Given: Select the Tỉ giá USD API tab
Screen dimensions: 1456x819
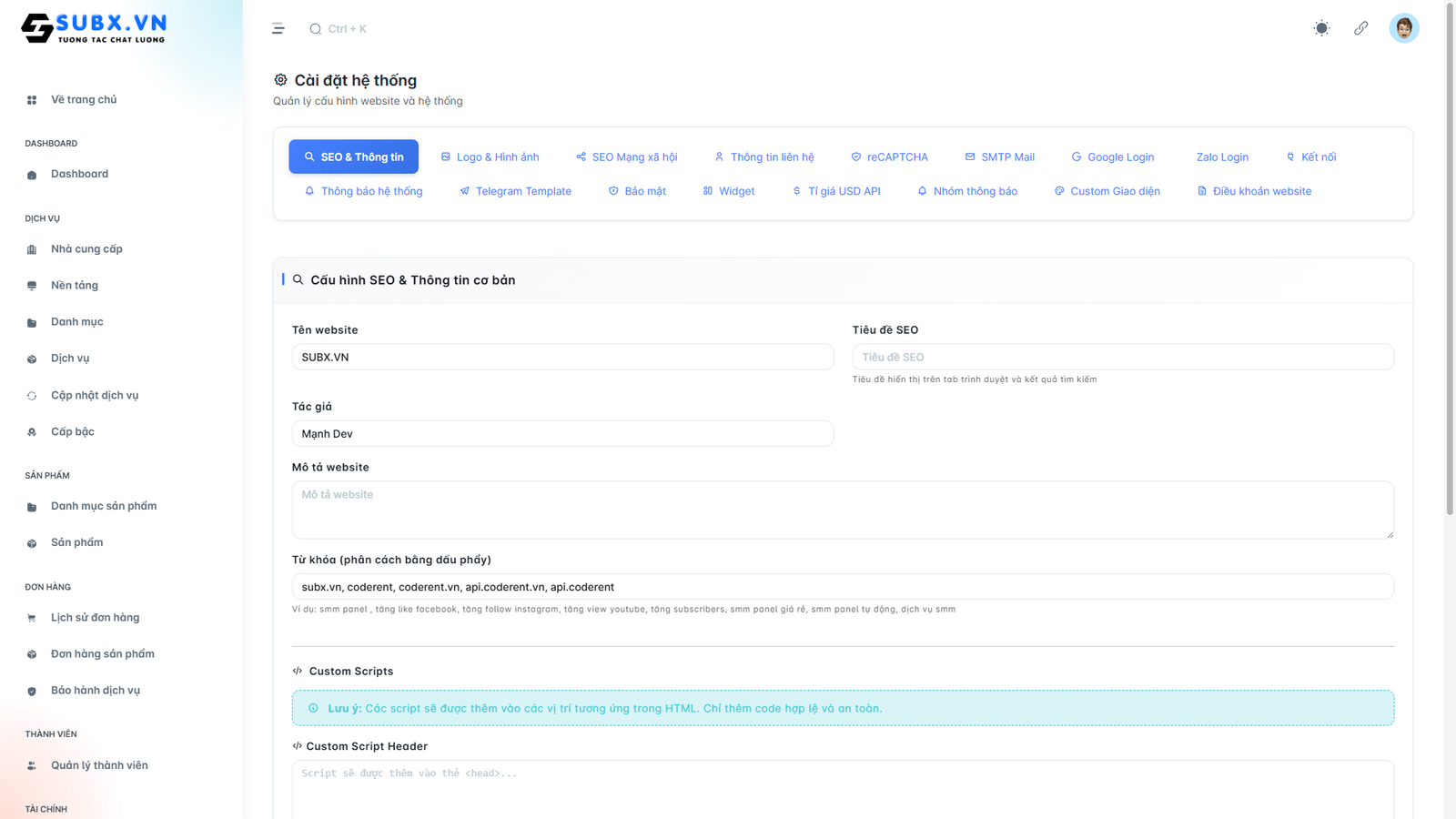Looking at the screenshot, I should (836, 191).
